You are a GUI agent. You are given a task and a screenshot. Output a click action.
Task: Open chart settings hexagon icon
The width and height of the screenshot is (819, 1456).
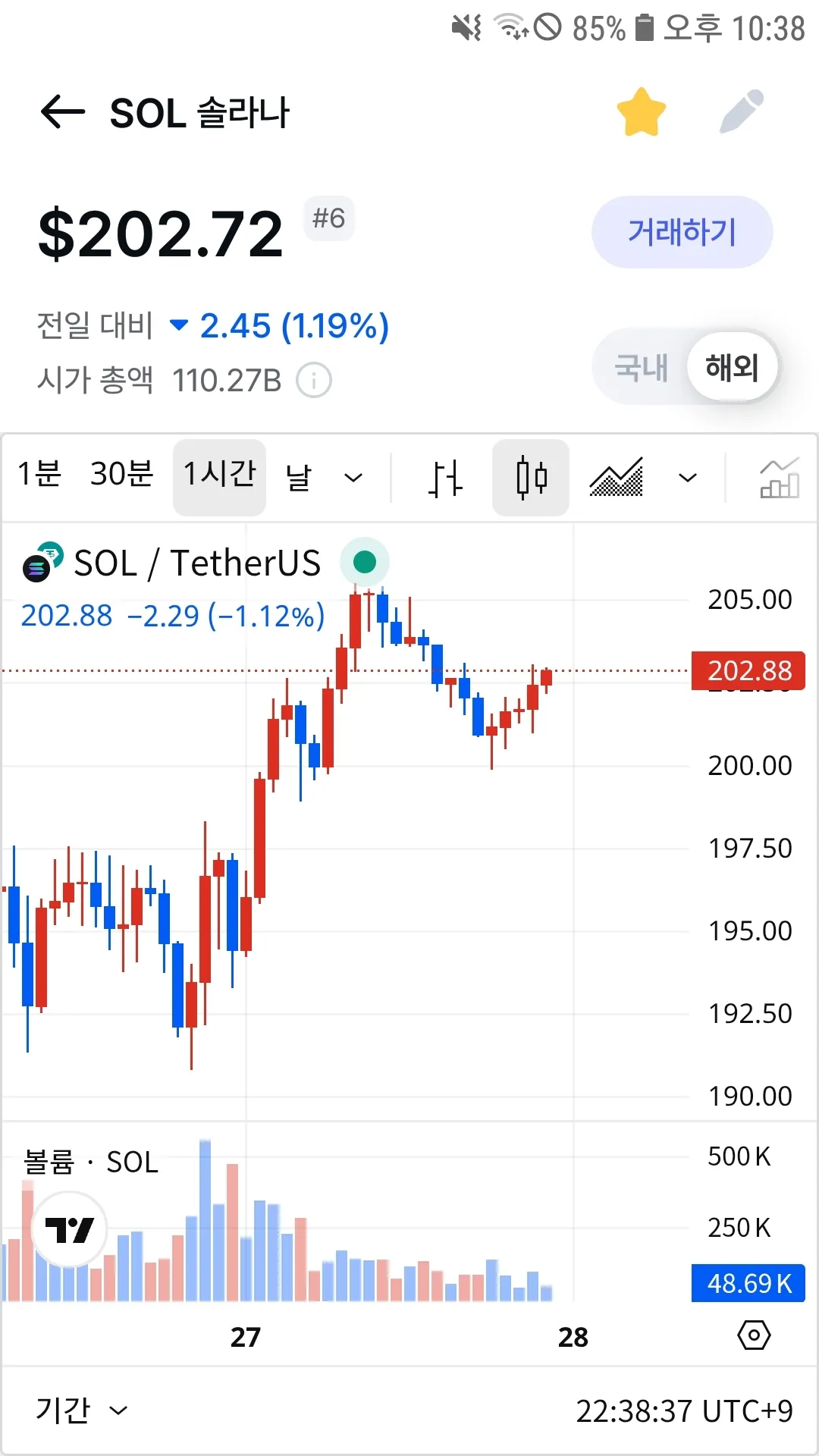tap(754, 1335)
